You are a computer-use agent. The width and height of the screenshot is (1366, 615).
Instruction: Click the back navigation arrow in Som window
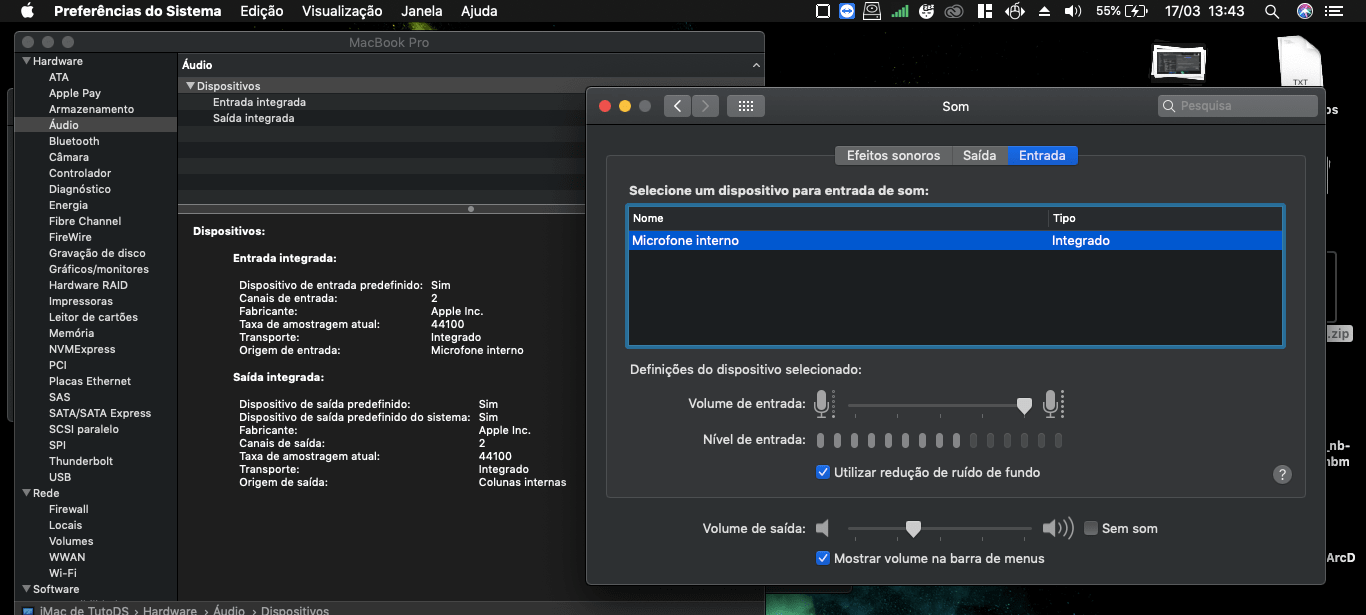675,105
